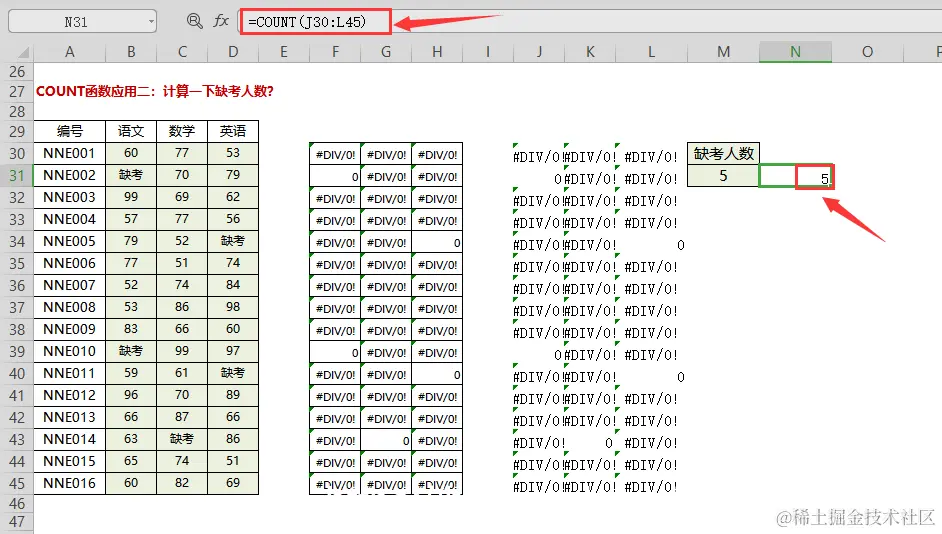Click '缺考' in the NNE014 row
942x534 pixels.
click(x=182, y=439)
